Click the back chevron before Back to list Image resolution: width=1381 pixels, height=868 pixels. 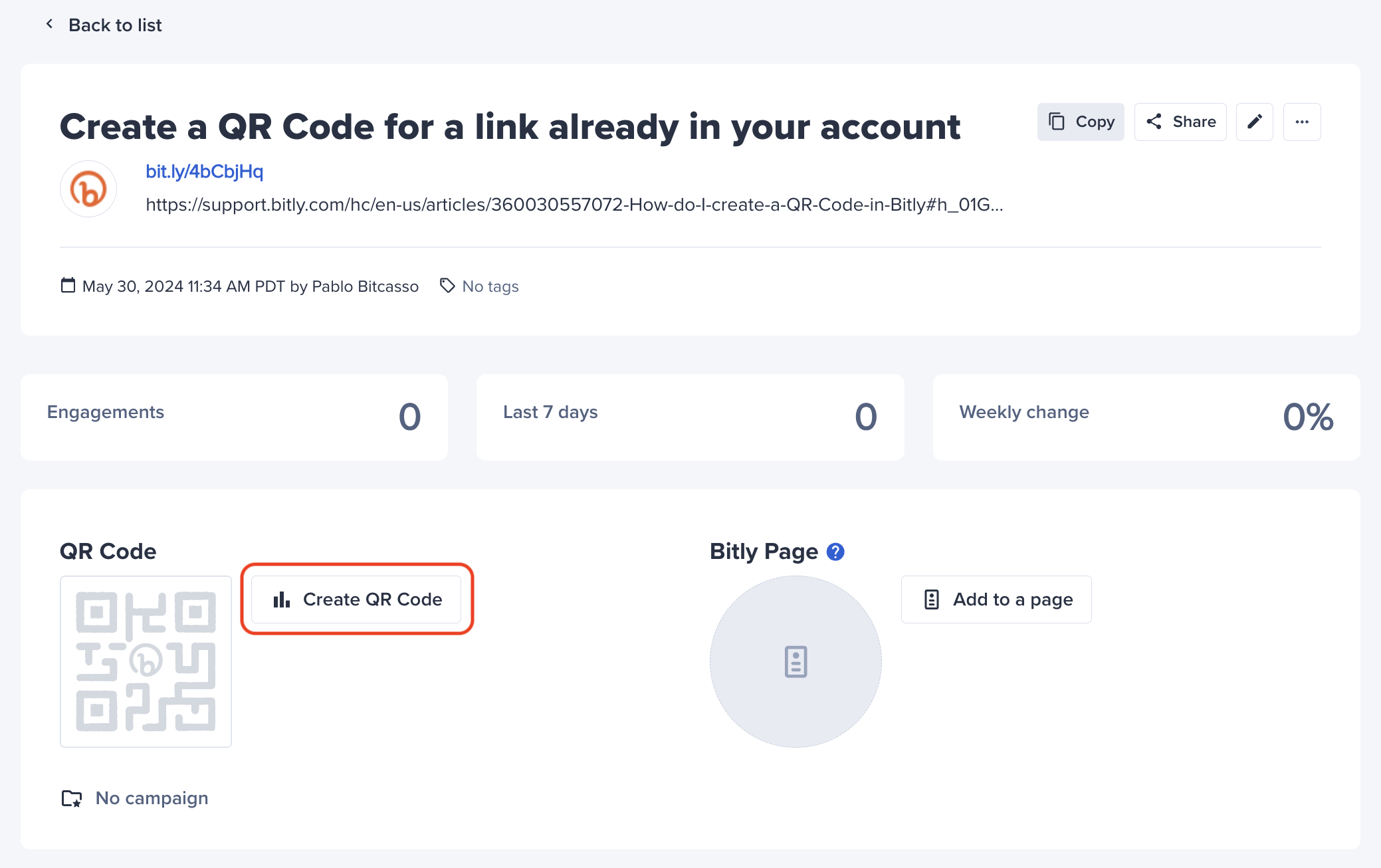pos(49,24)
